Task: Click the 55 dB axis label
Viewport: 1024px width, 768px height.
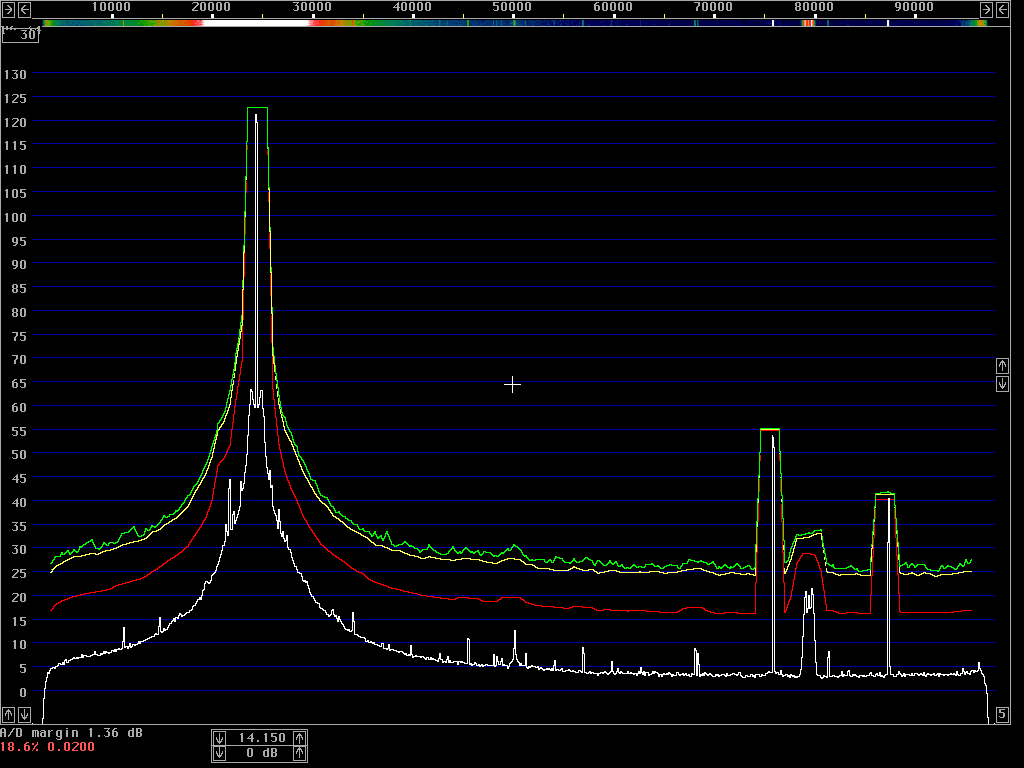Action: 19,431
